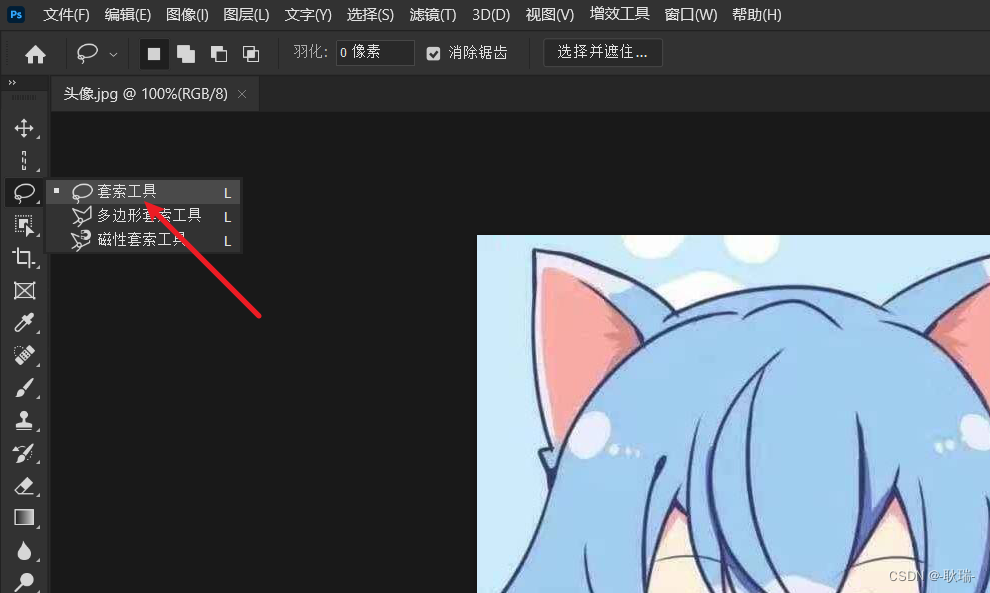Select the Object Selection tool
Viewport: 990px width, 593px height.
pos(24,225)
